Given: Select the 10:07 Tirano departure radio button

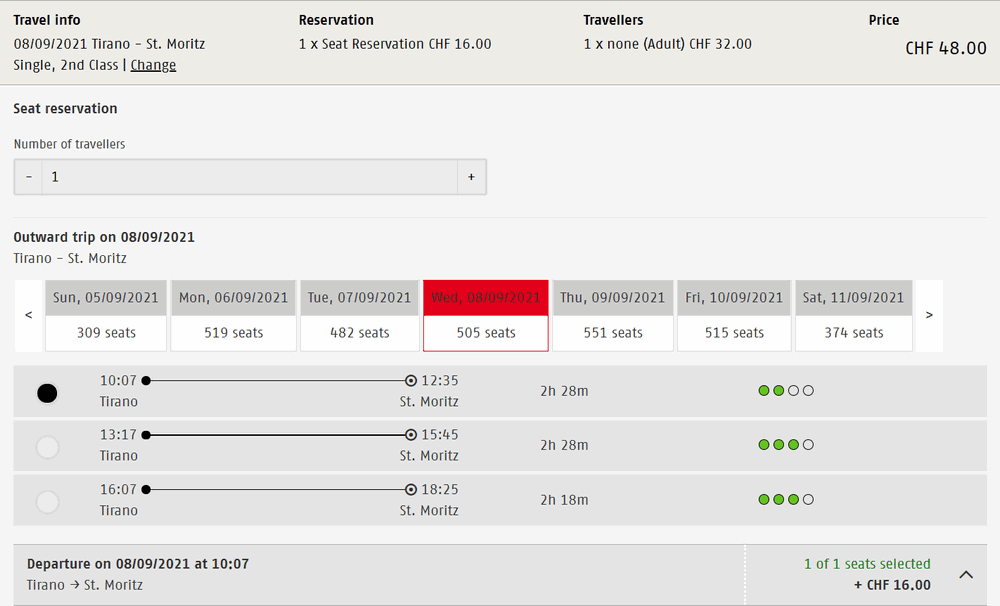Looking at the screenshot, I should coord(47,393).
